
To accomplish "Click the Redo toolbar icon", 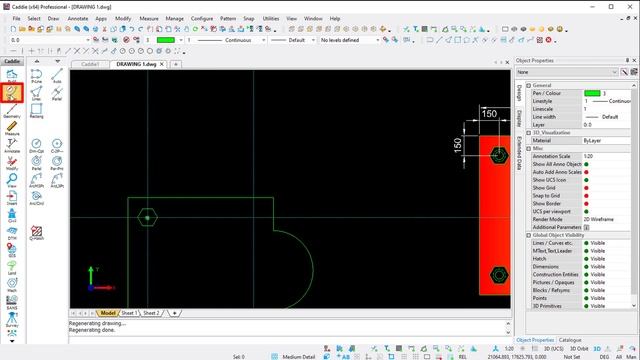I will (140, 29).
